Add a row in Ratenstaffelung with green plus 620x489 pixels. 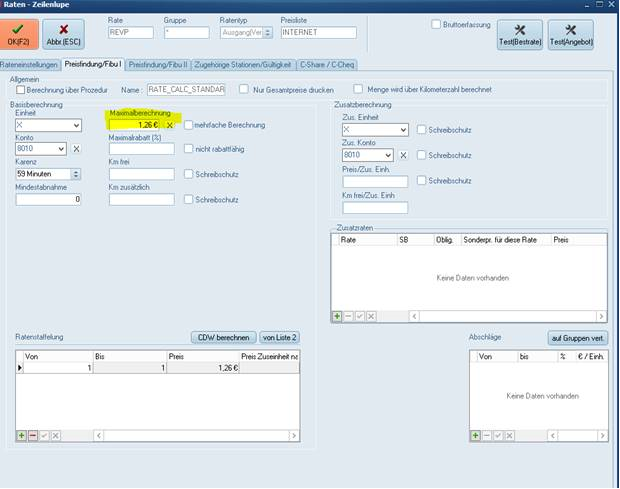point(22,436)
